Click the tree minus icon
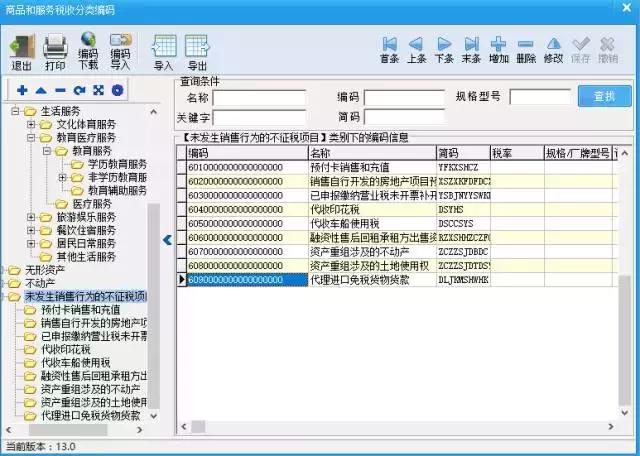The height and width of the screenshot is (456, 640). point(60,90)
